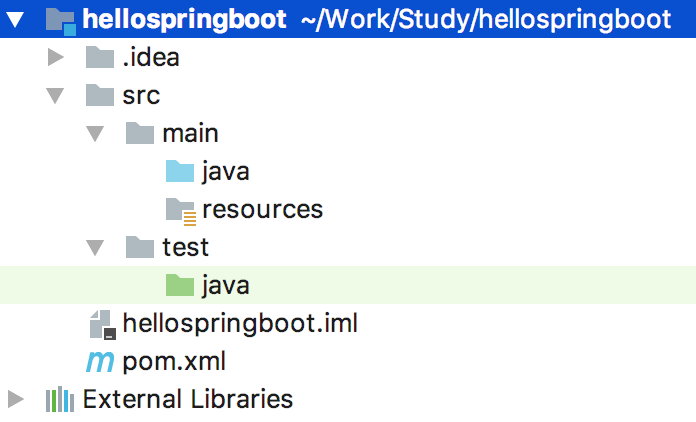Click the resources folder icon
This screenshot has width=696, height=422.
(x=180, y=209)
